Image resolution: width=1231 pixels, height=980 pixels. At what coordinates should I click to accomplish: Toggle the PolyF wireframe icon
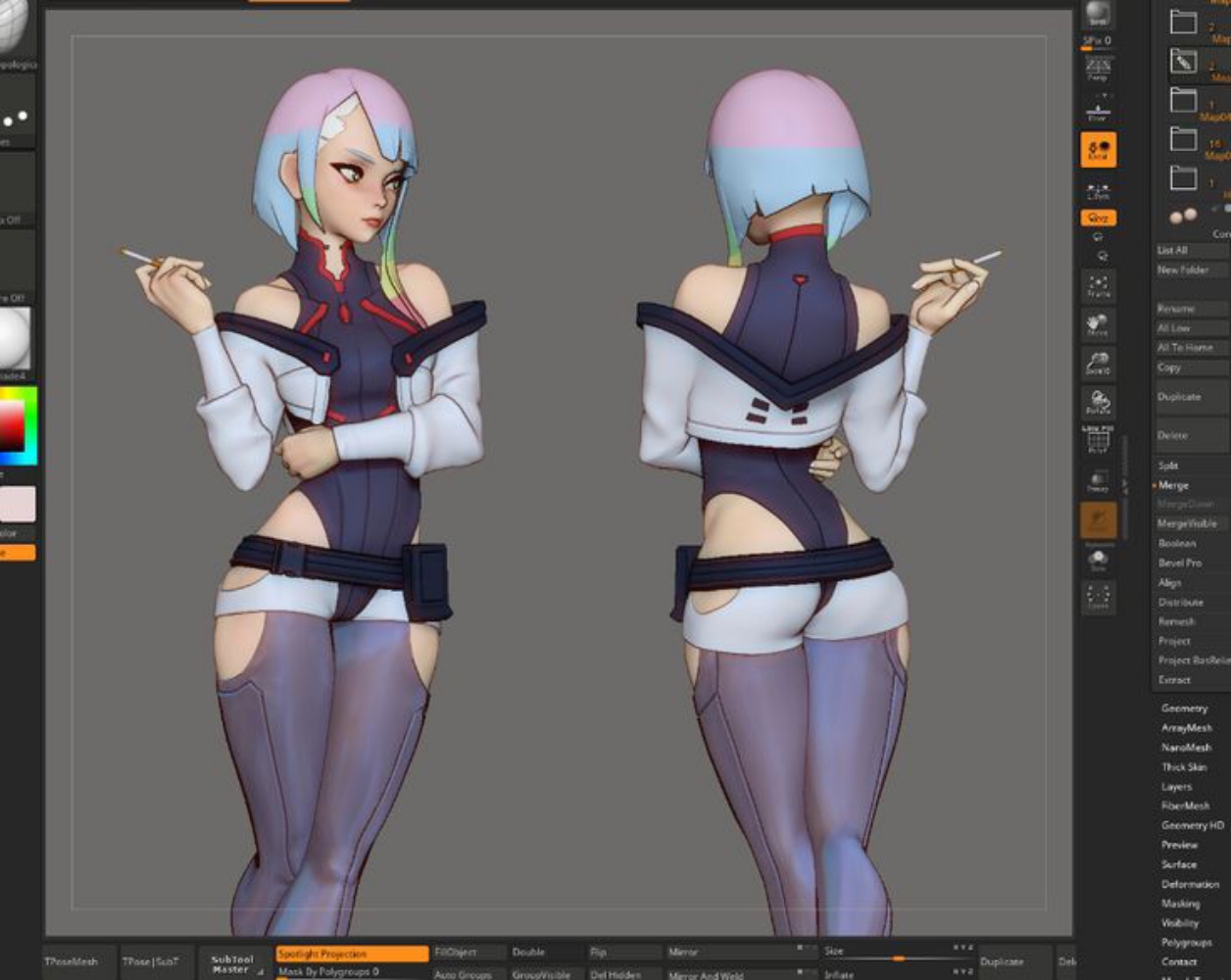pyautogui.click(x=1098, y=441)
